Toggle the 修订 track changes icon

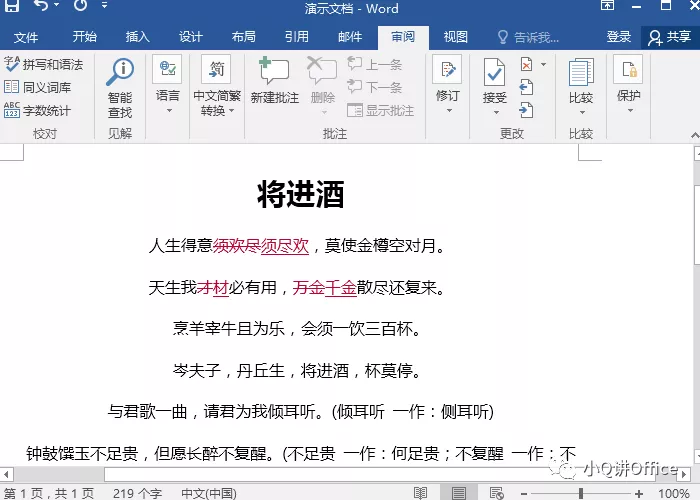coord(447,69)
